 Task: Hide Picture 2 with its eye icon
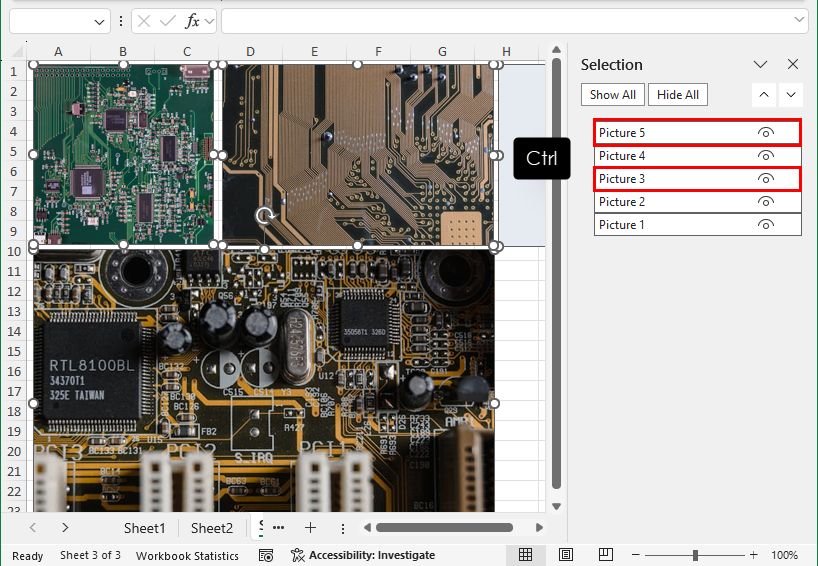point(765,201)
